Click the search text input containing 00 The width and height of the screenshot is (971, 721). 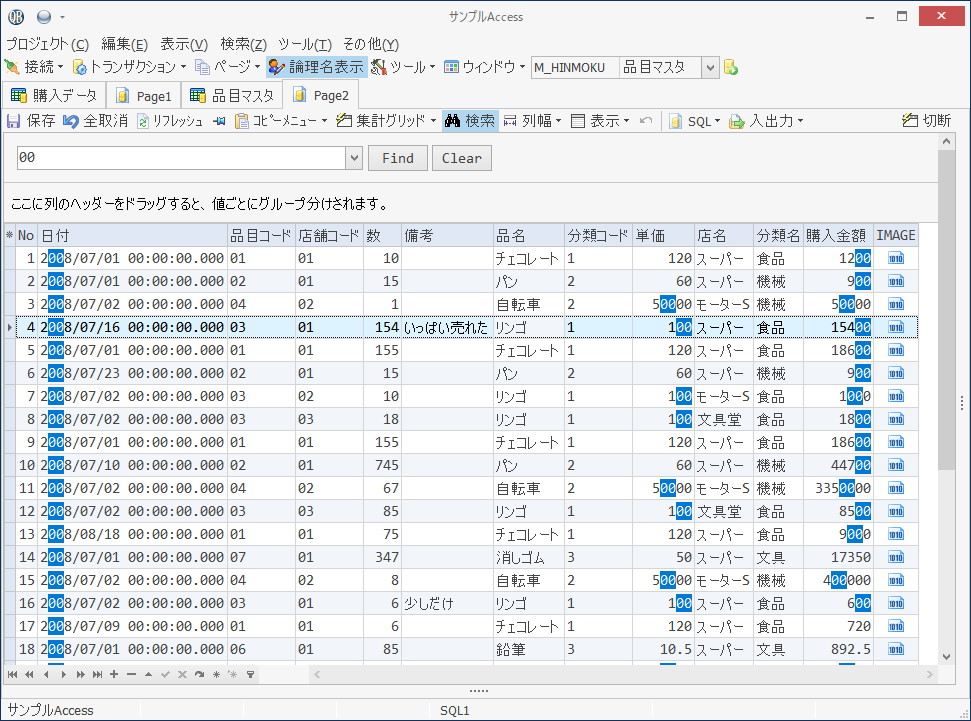[181, 158]
